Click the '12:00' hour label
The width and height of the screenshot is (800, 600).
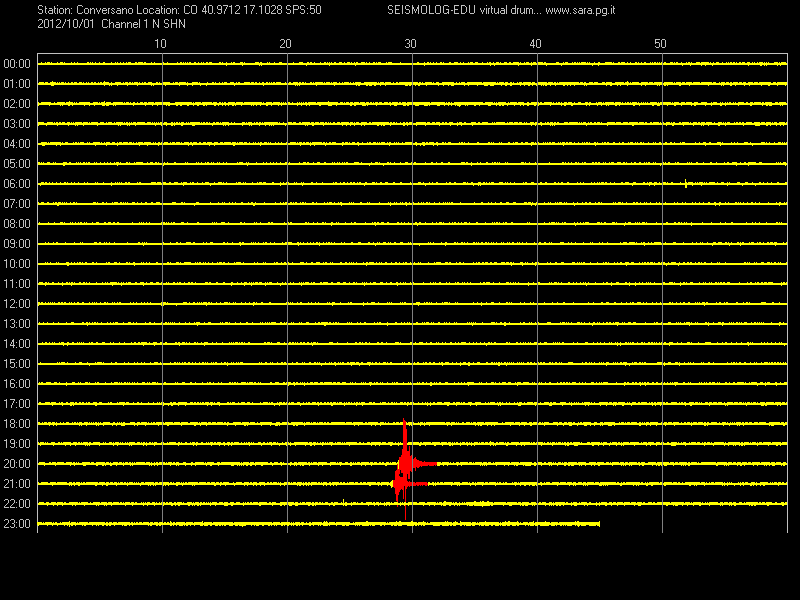coord(17,304)
